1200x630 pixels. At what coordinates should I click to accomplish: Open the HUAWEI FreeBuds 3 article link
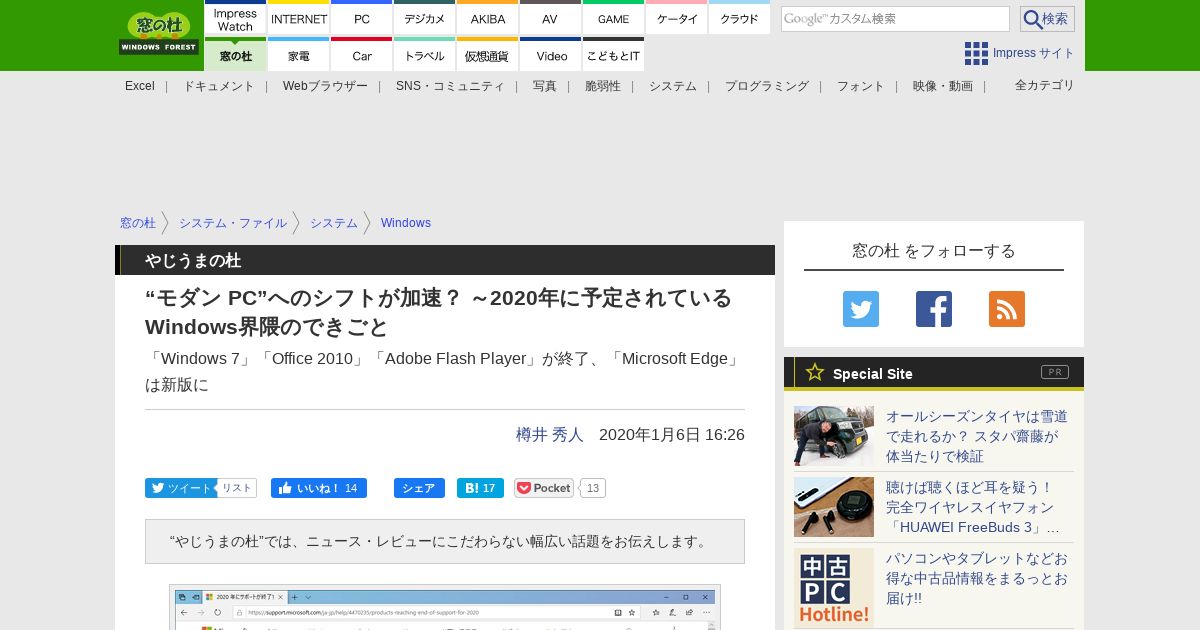(x=973, y=507)
